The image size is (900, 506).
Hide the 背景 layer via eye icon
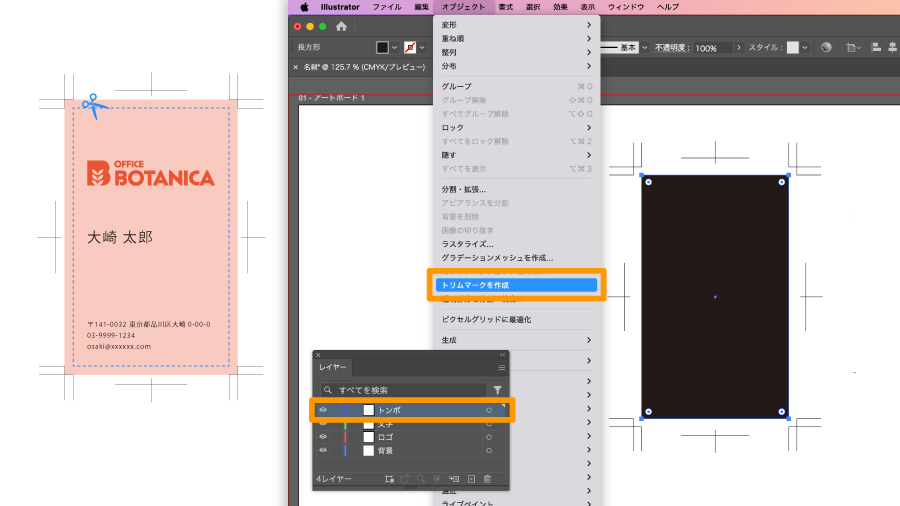(323, 451)
